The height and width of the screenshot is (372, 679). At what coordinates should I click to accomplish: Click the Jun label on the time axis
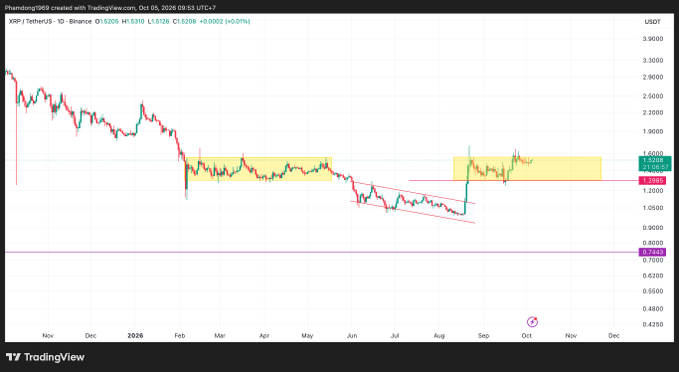pos(352,336)
